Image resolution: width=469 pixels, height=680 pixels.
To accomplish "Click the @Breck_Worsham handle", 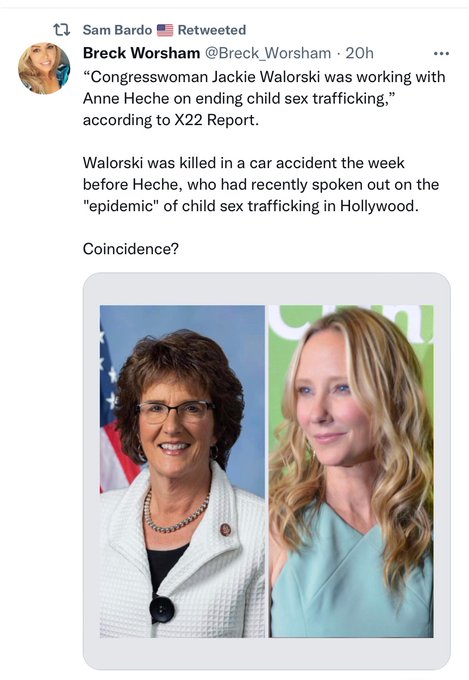I will point(268,53).
